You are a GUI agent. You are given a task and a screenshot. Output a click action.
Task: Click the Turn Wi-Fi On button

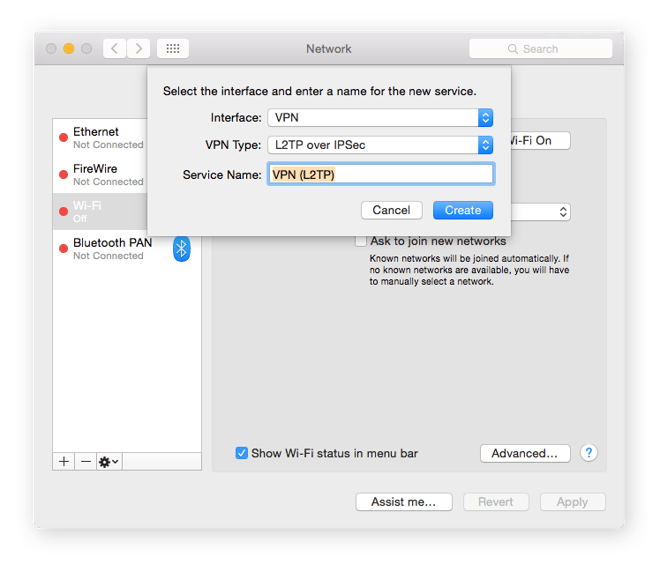point(540,141)
